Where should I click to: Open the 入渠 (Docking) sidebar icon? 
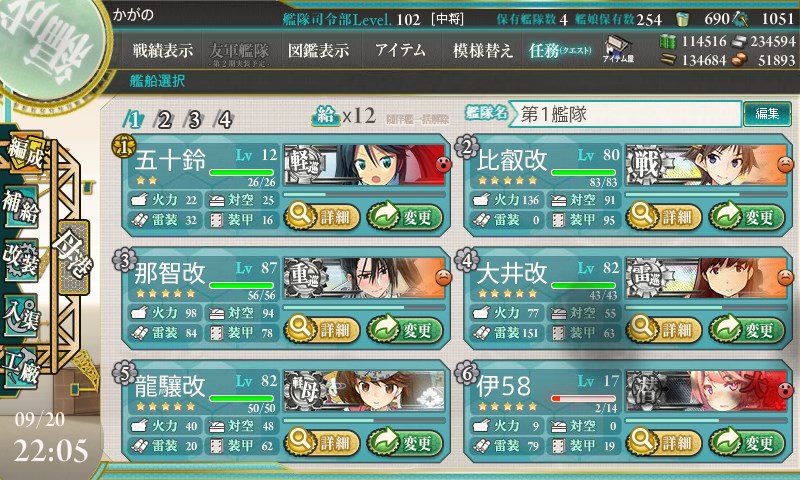tap(21, 314)
